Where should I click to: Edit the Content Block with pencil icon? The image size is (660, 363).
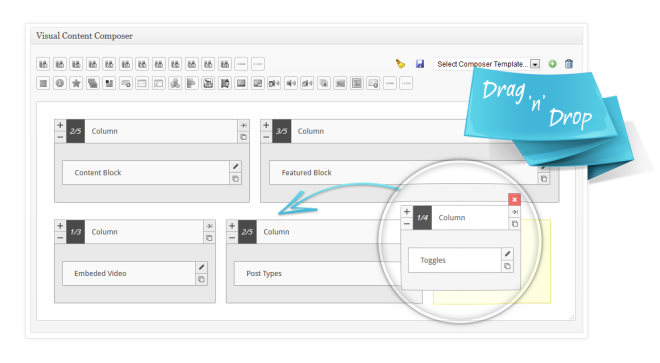(x=236, y=166)
